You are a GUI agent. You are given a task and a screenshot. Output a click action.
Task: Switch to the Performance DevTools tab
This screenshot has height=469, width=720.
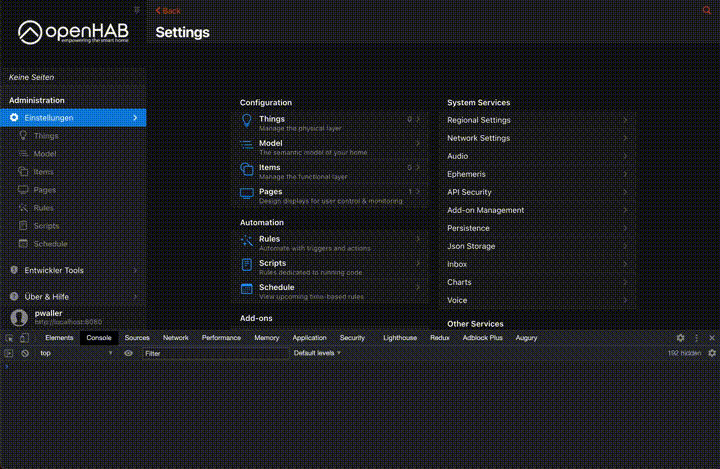(x=221, y=338)
